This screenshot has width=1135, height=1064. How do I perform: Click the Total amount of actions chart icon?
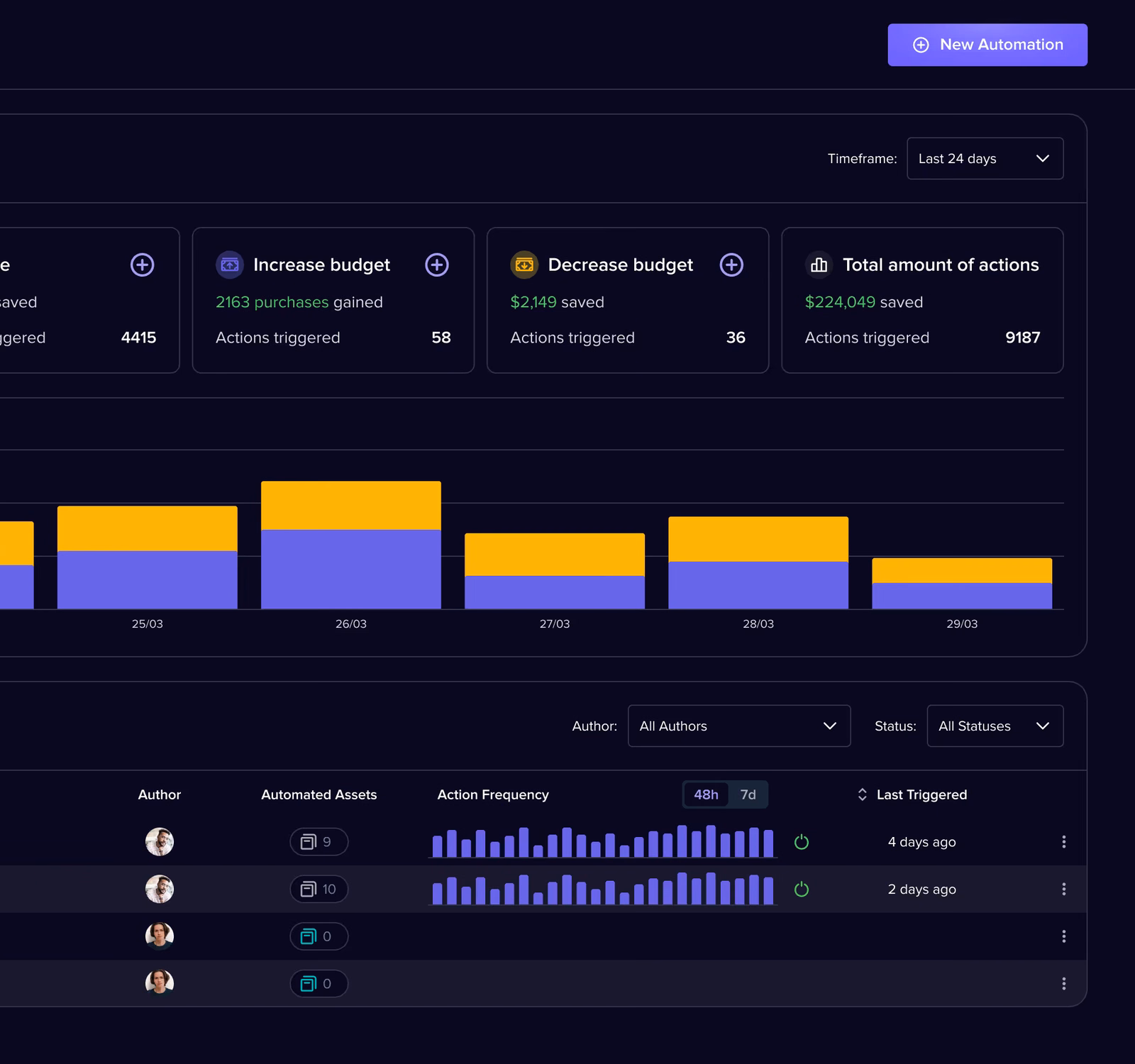(819, 265)
